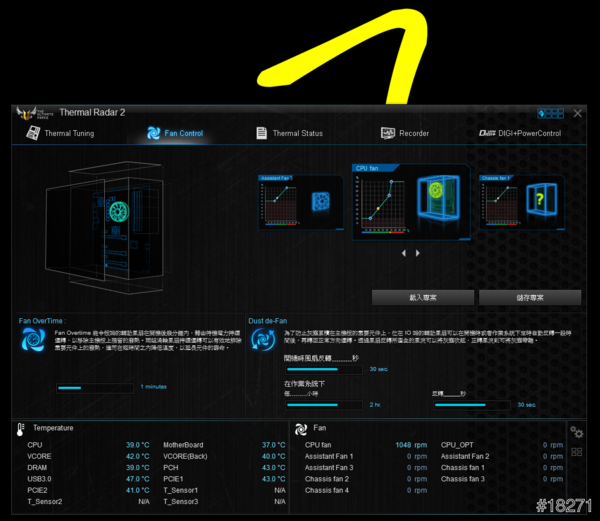This screenshot has height=521, width=600.
Task: Click the CPU fan 1048 rpm reading
Action: pyautogui.click(x=411, y=445)
